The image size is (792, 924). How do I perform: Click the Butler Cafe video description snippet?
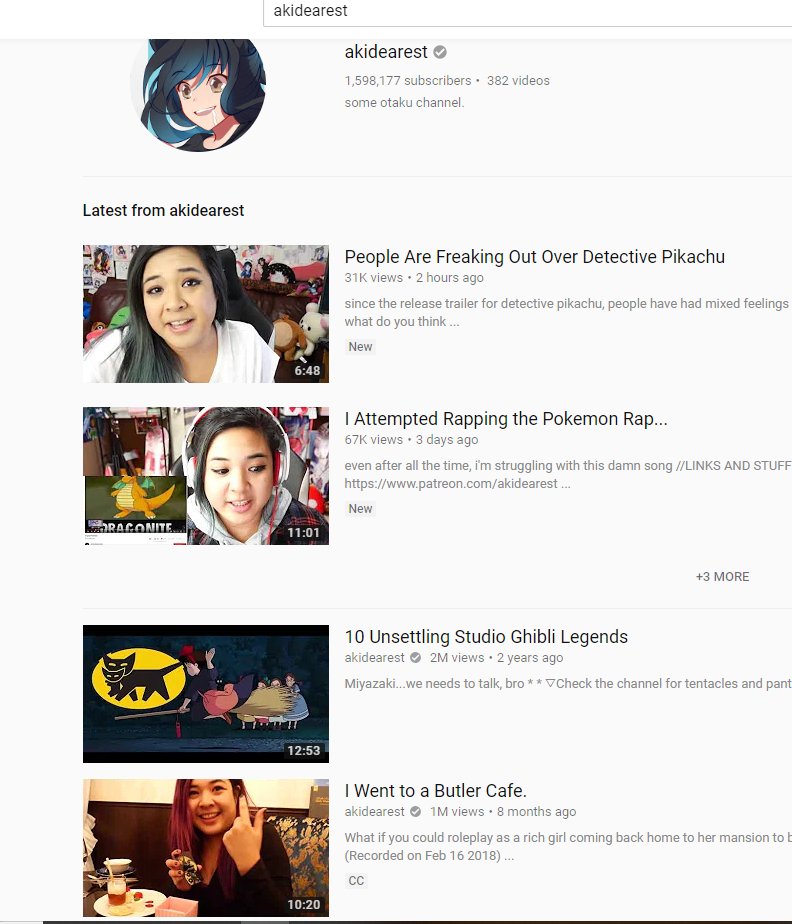[x=568, y=846]
